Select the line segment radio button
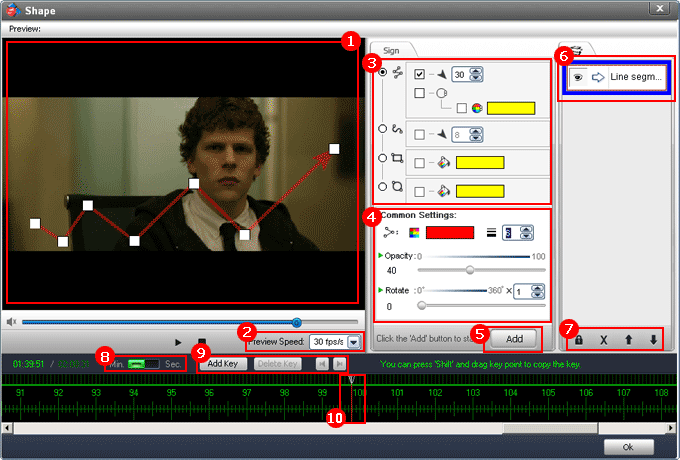The image size is (680, 460). (x=382, y=72)
